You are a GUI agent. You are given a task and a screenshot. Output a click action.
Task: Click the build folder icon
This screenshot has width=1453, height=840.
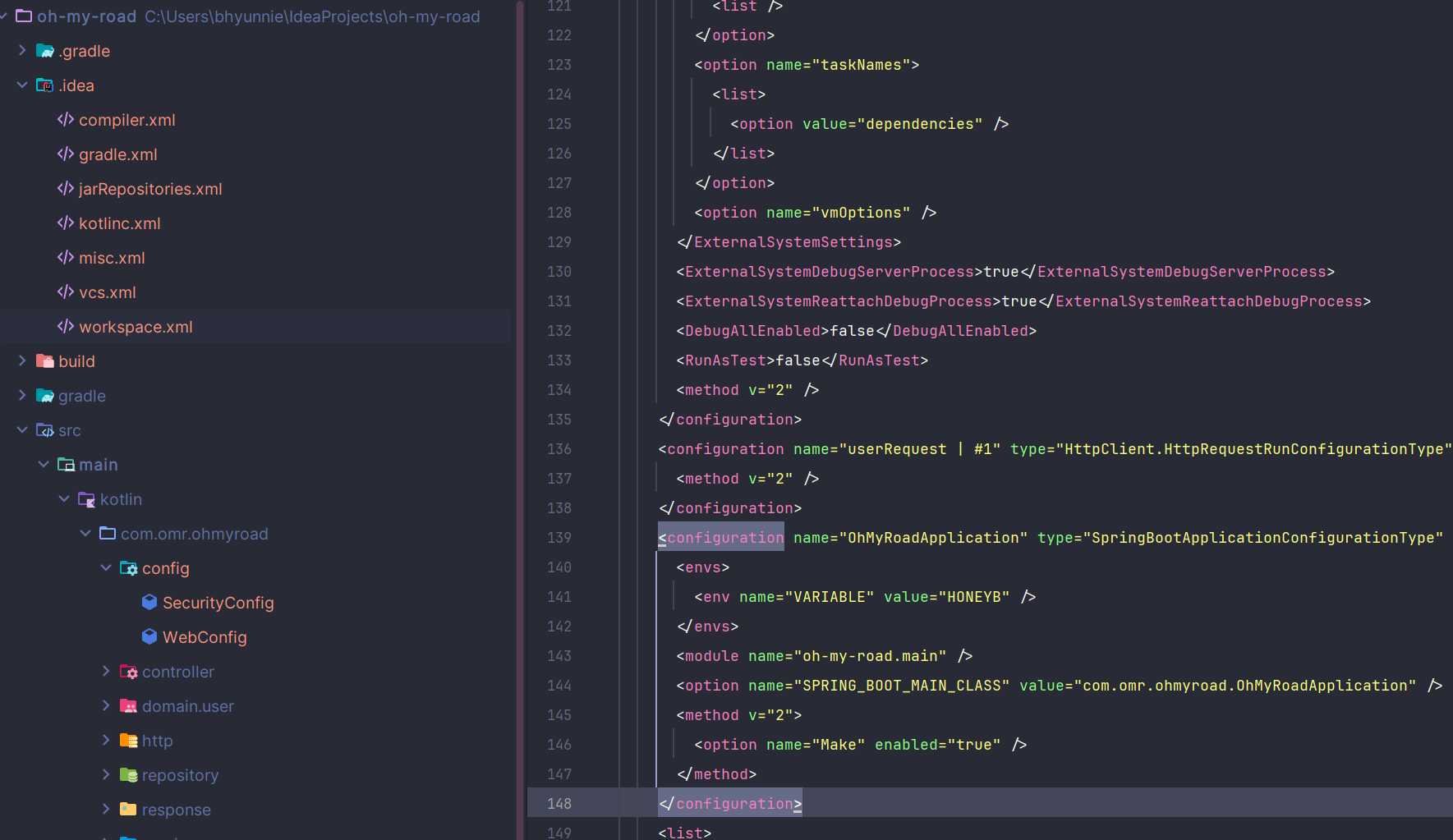coord(45,361)
